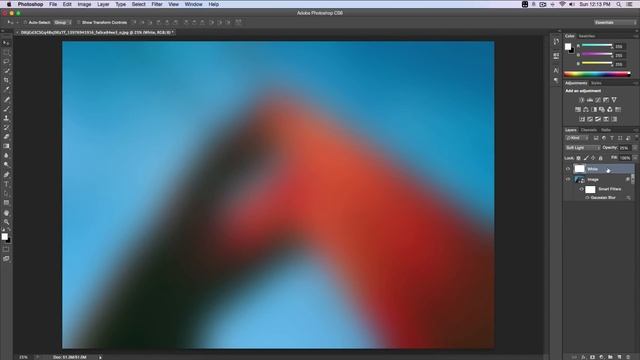Select the Dodge tool
This screenshot has width=640, height=360.
pos(6,165)
